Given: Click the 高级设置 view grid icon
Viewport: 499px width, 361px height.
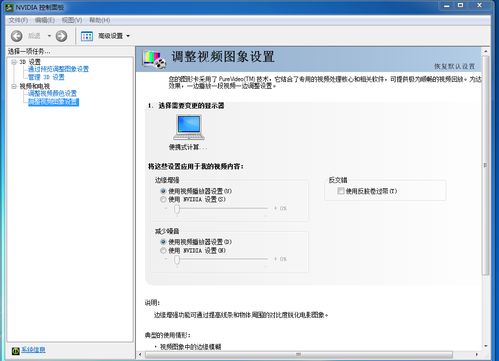Looking at the screenshot, I should 87,36.
